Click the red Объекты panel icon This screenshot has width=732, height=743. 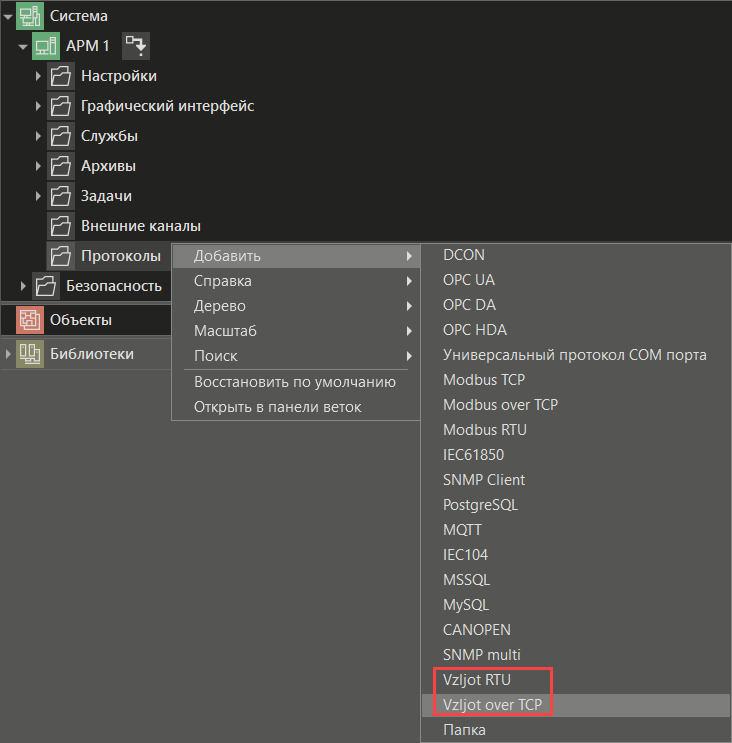(x=30, y=320)
